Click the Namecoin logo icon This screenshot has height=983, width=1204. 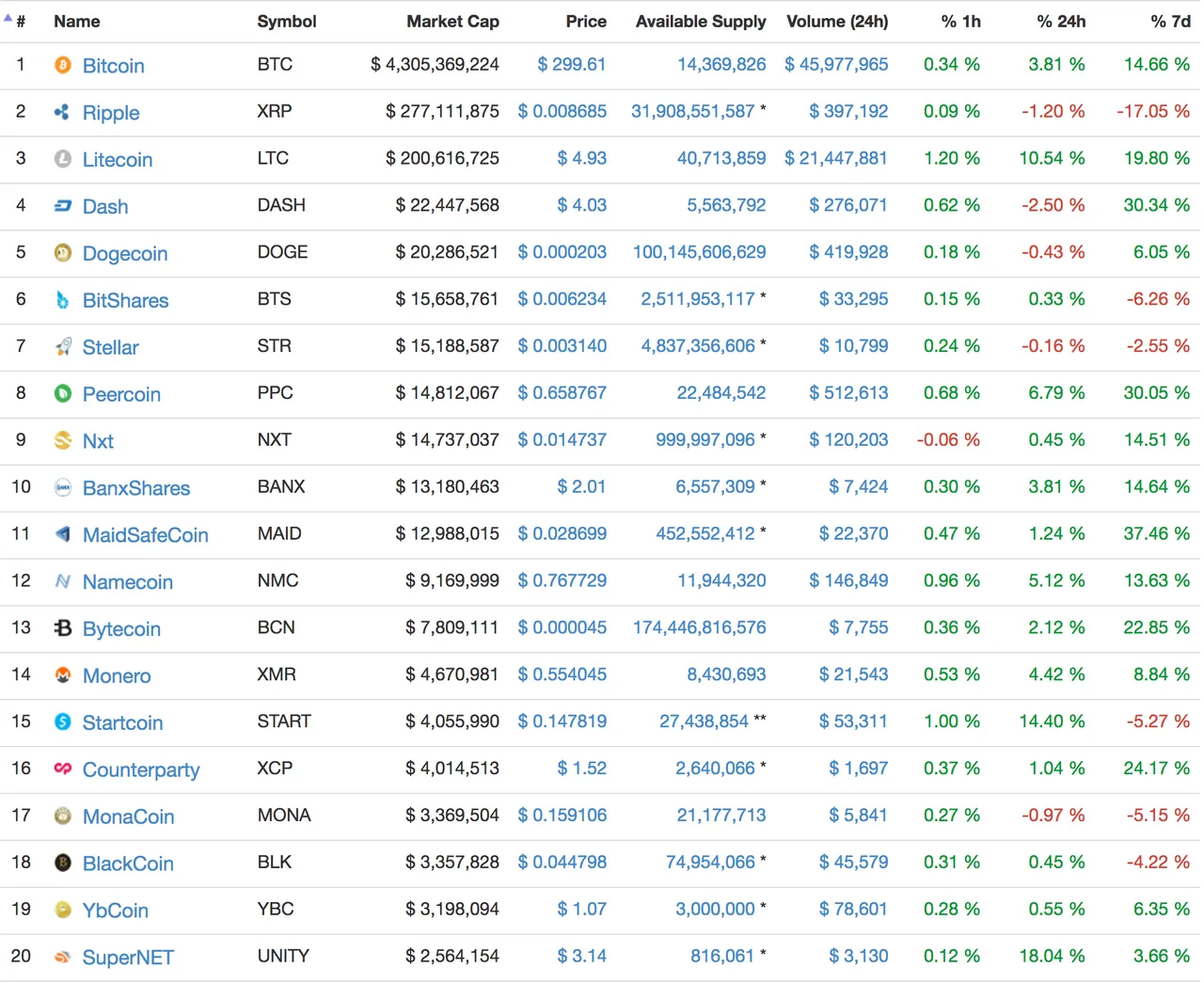[x=63, y=581]
